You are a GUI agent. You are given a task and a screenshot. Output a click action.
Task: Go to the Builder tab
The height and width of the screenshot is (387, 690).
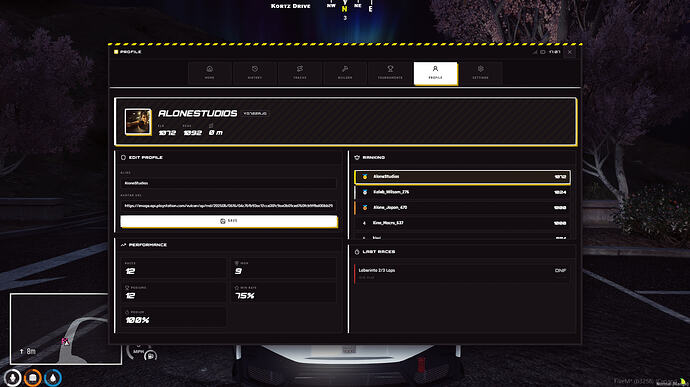pyautogui.click(x=345, y=73)
